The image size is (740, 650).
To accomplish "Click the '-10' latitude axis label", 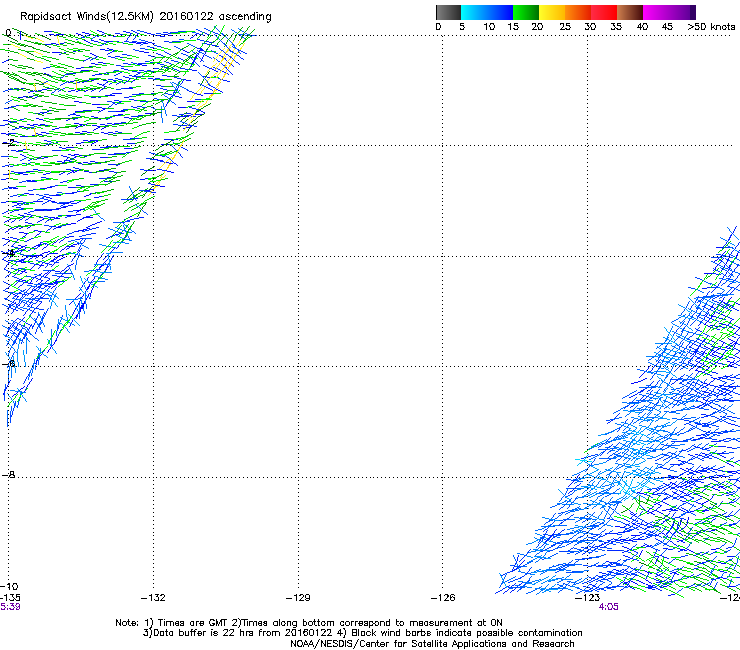I will [9, 586].
